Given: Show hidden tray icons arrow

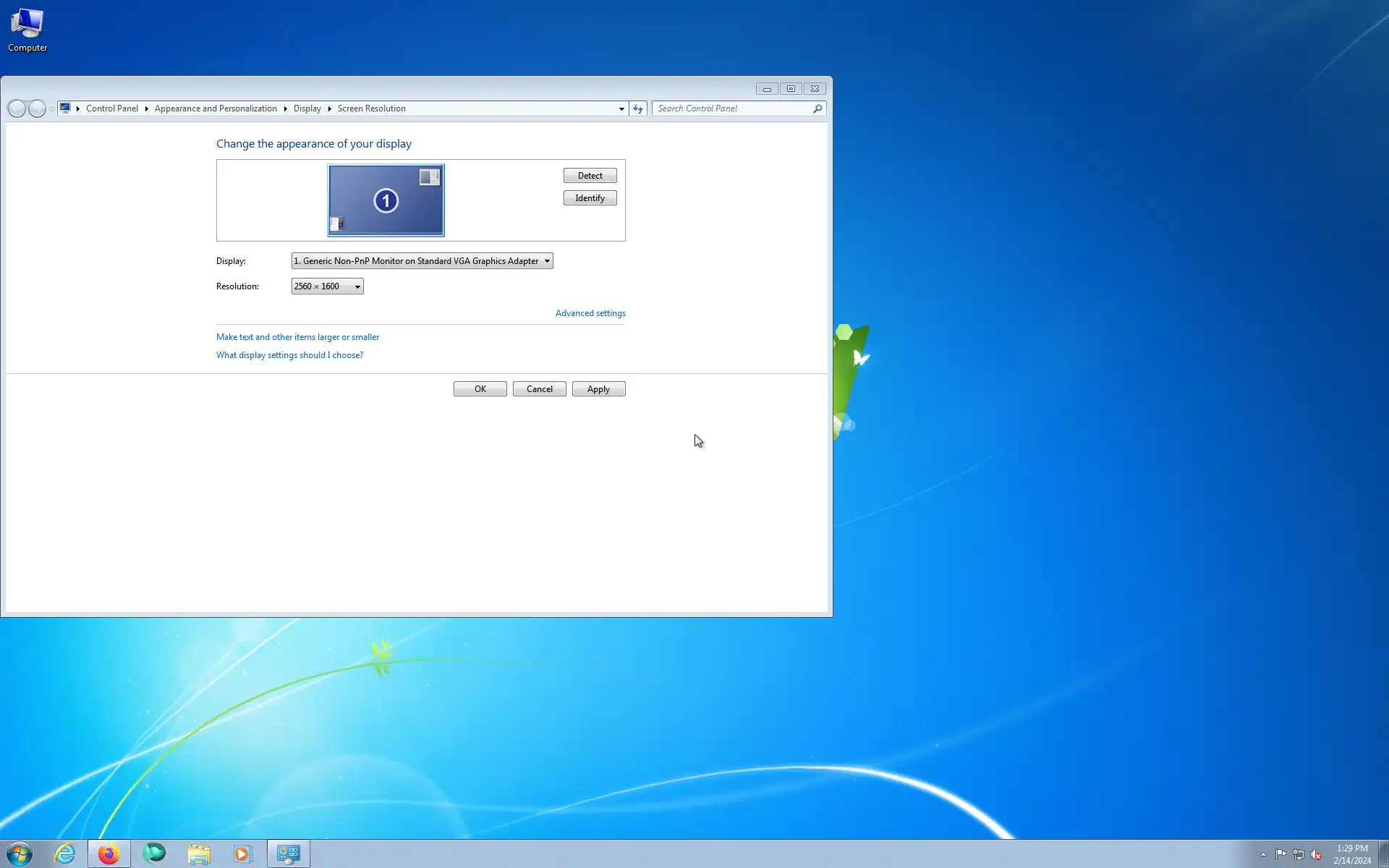Looking at the screenshot, I should click(x=1263, y=854).
